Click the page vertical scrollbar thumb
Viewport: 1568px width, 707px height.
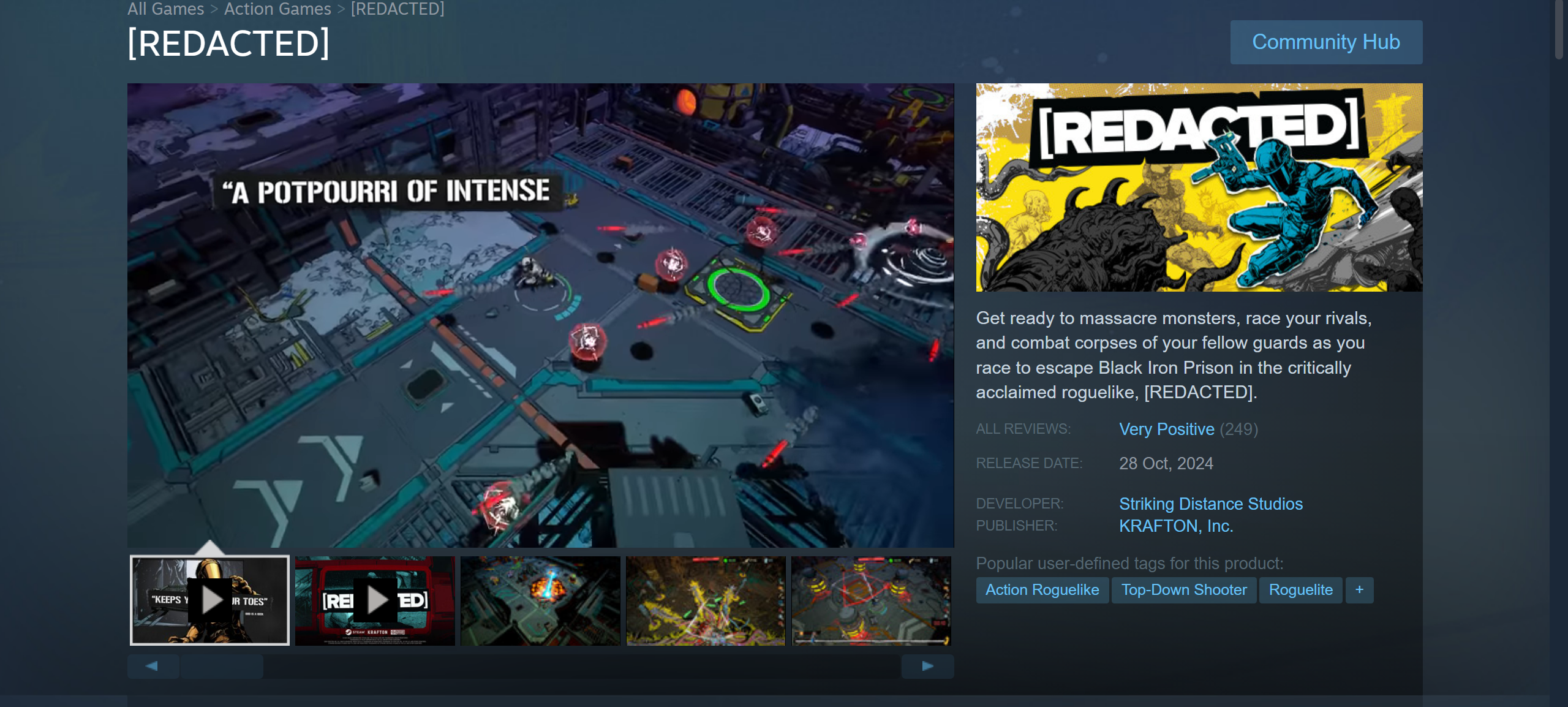(1558, 29)
